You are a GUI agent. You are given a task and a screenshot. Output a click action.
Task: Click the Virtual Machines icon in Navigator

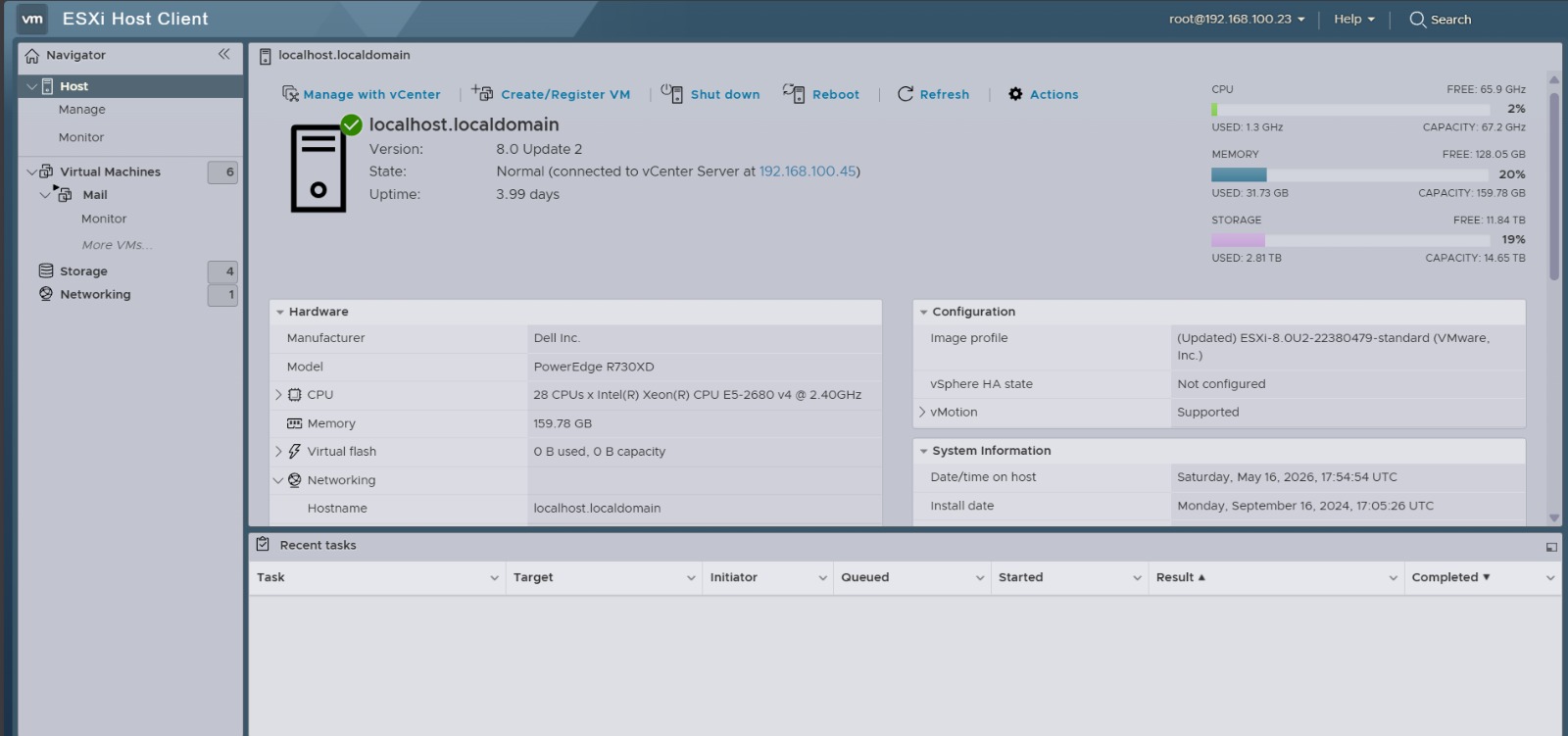coord(46,172)
